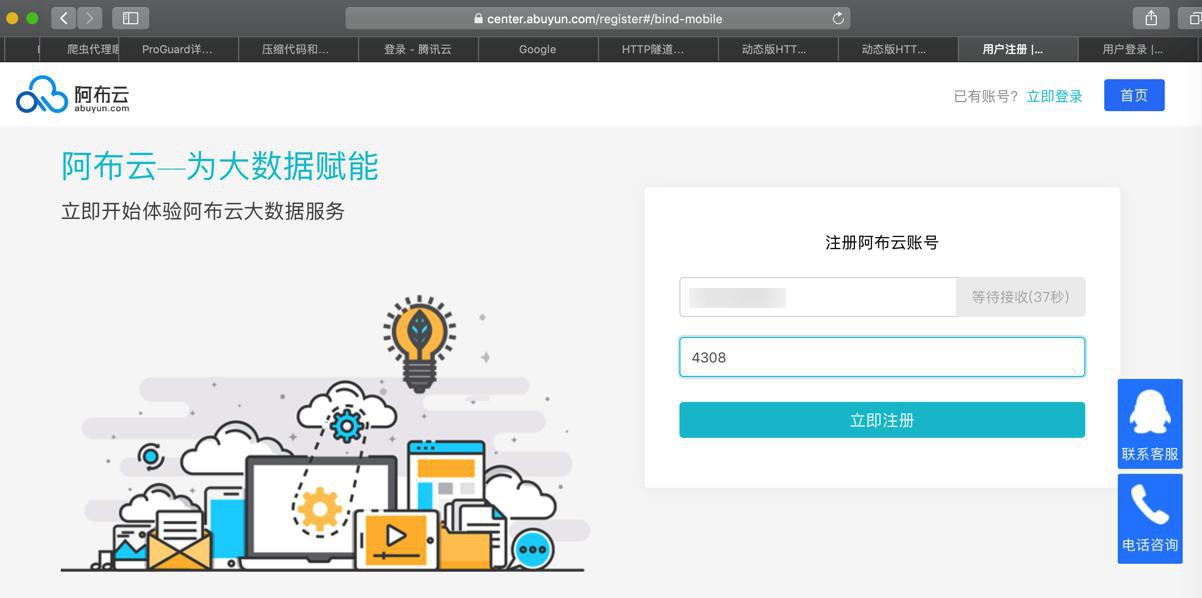The width and height of the screenshot is (1202, 598).
Task: Switch to the 用户登录 tab
Action: 1138,49
